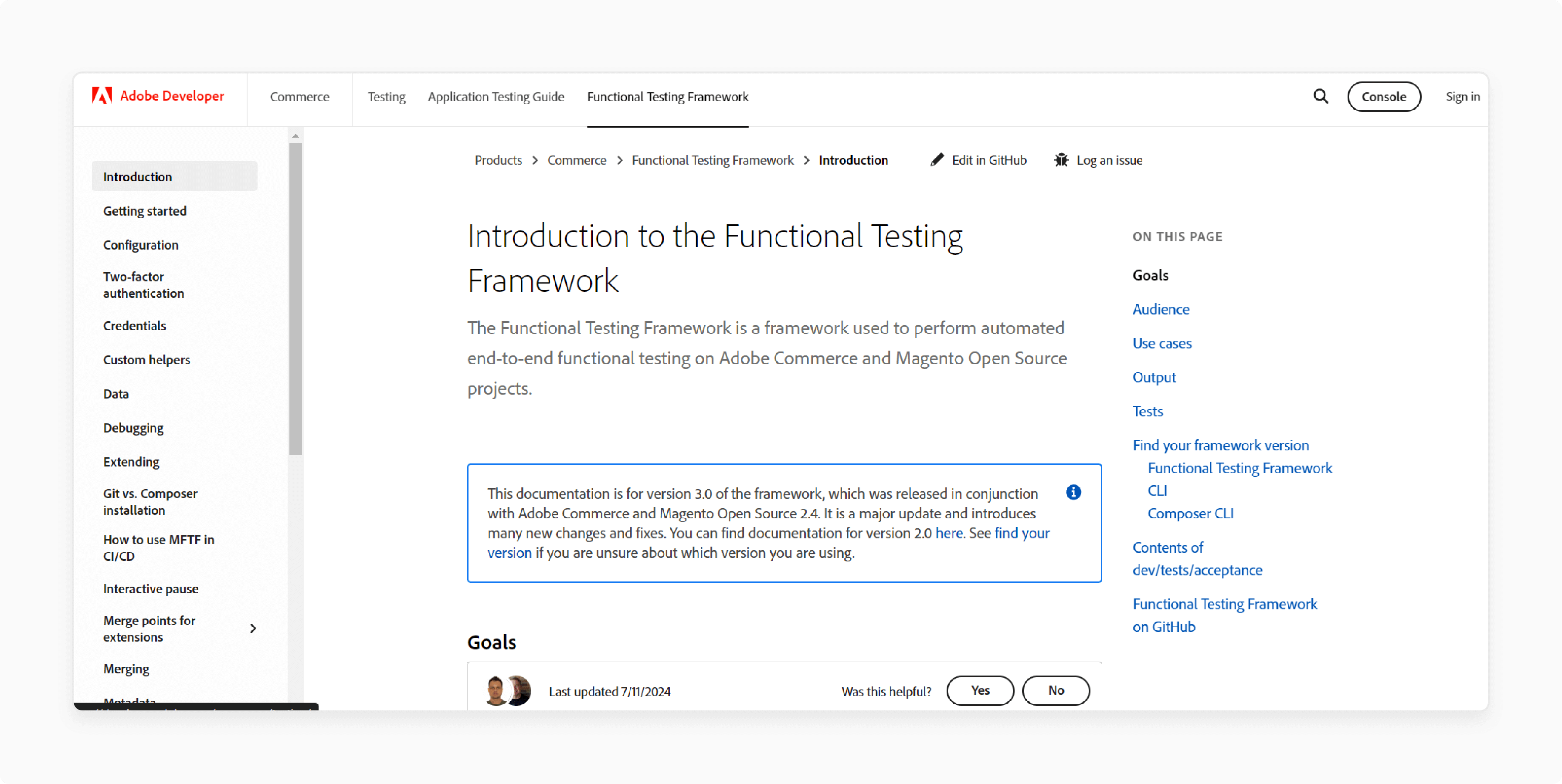Screen dimensions: 1562x784
Task: Go to Commerce breadcrumb
Action: click(577, 160)
